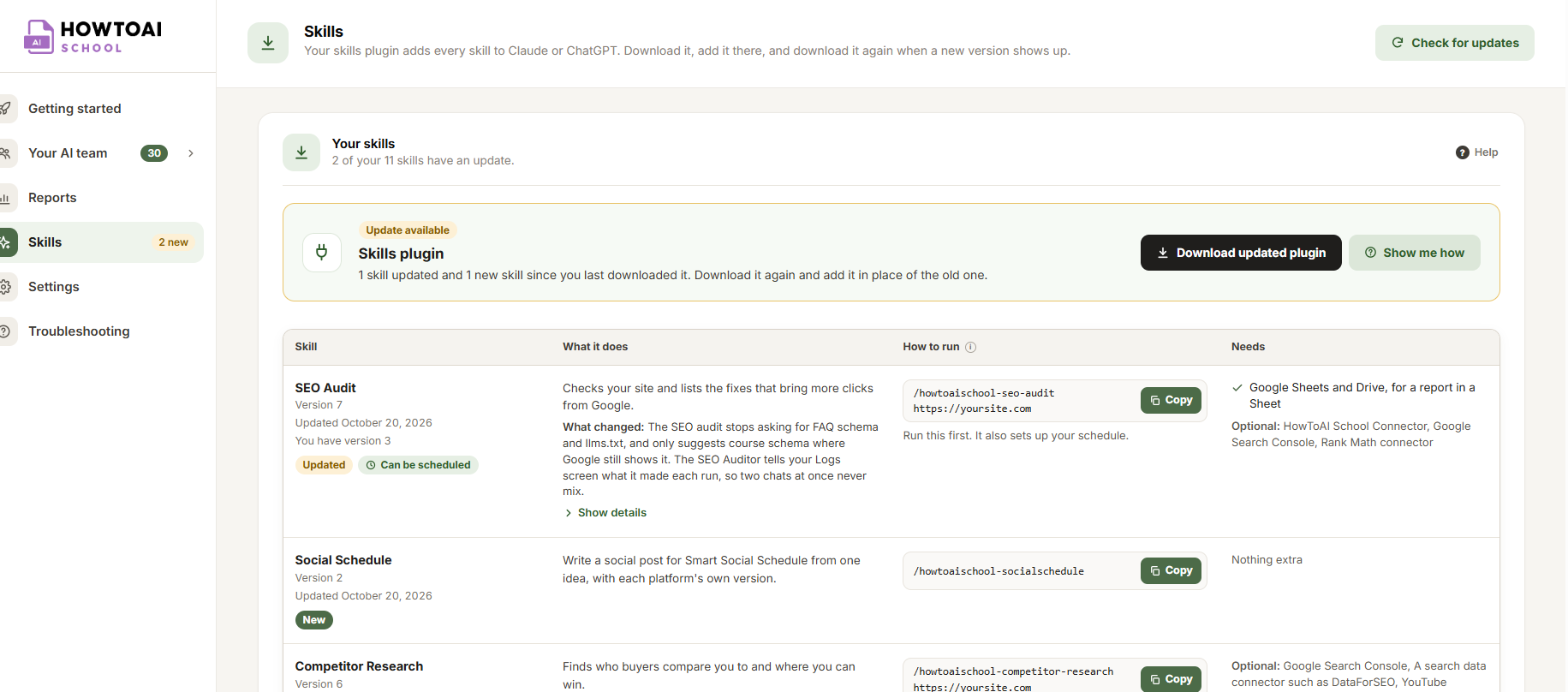Viewport: 1568px width, 692px height.
Task: Select the Competitor Research skill name
Action: 359,666
